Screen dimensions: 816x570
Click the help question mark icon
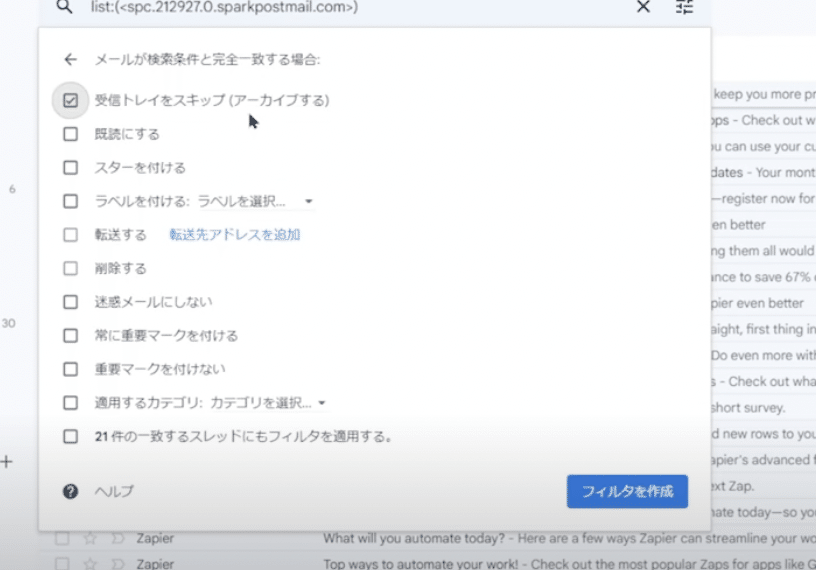[x=70, y=491]
